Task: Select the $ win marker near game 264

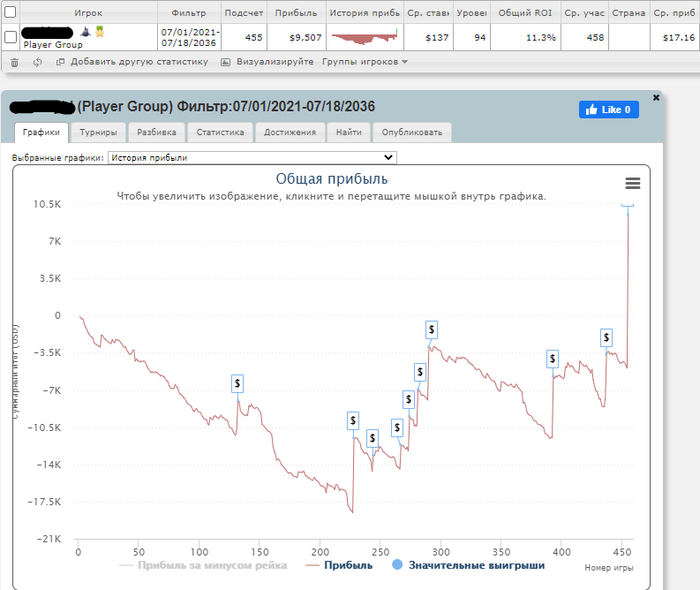Action: pos(397,428)
